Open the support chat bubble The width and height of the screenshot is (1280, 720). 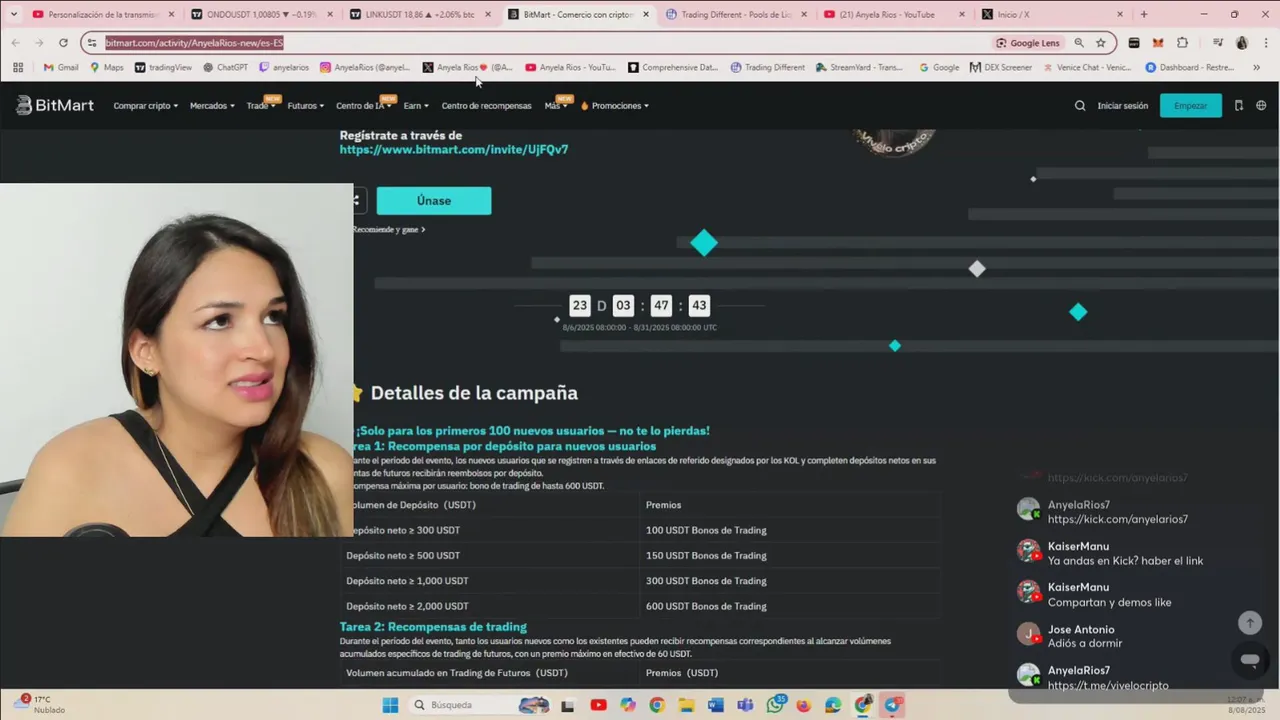1249,660
